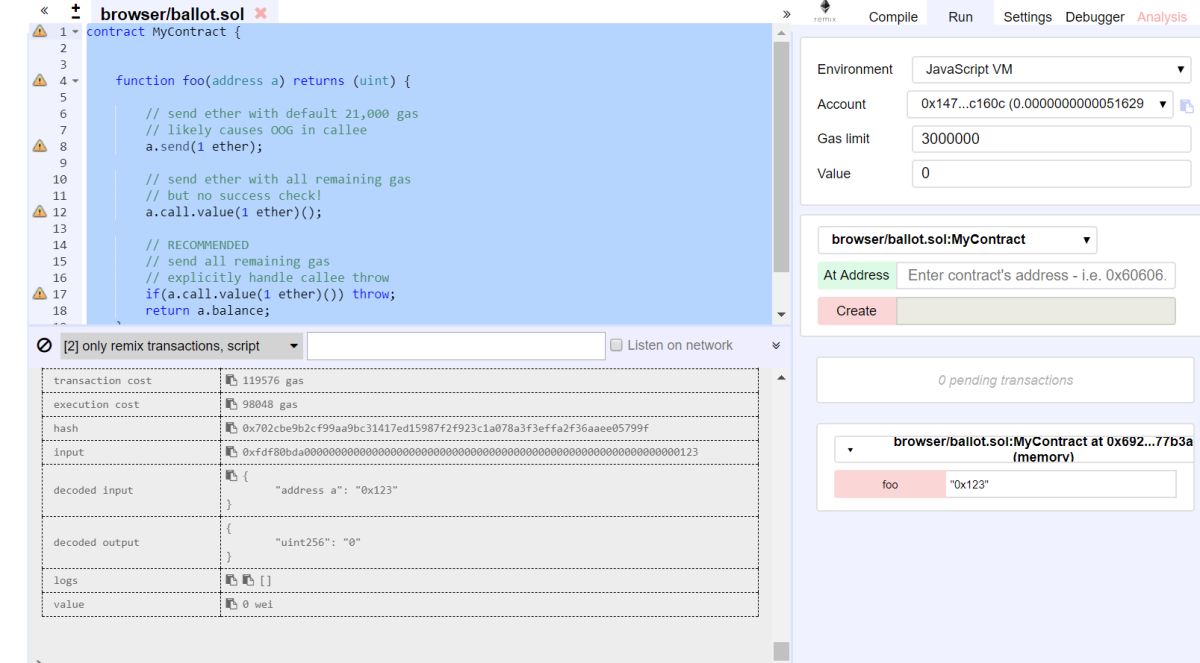Click the Value input field
1200x663 pixels.
[x=1051, y=173]
